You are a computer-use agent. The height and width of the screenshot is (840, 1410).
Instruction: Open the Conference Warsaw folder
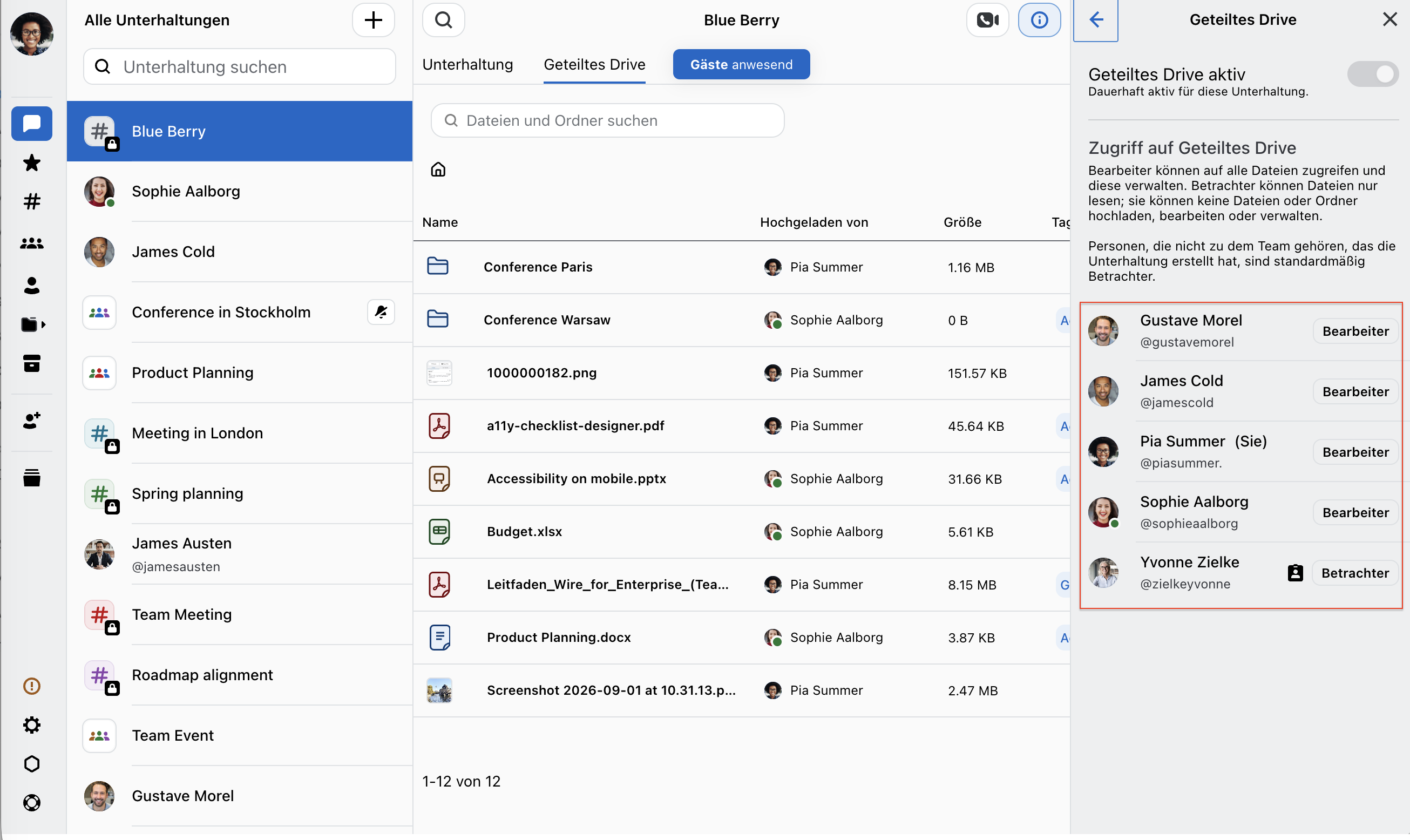[547, 320]
